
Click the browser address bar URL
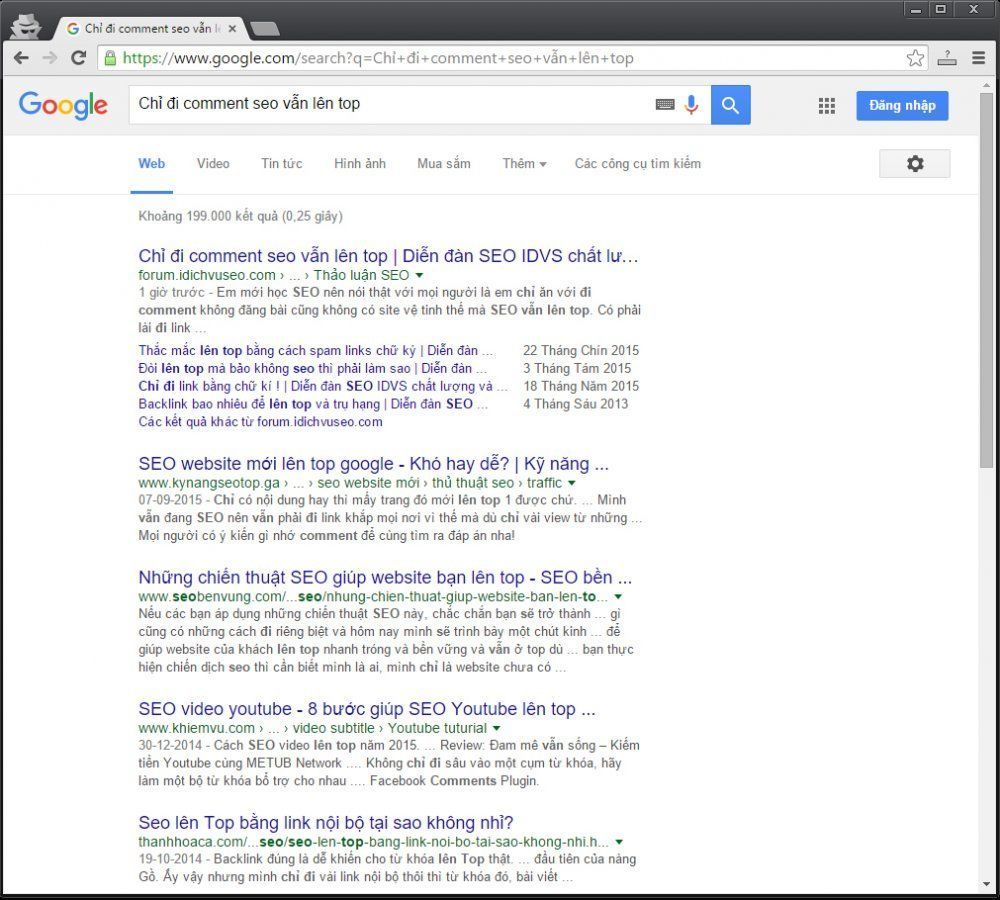[378, 58]
